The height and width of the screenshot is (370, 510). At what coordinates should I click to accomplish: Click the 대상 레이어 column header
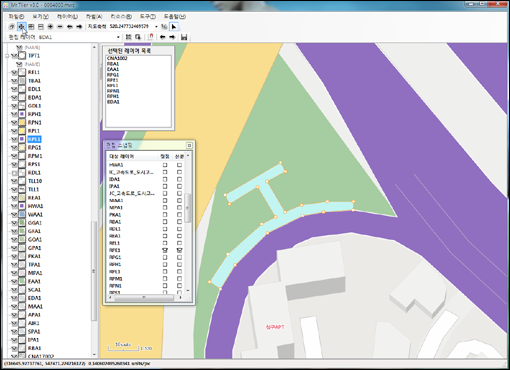[x=132, y=156]
